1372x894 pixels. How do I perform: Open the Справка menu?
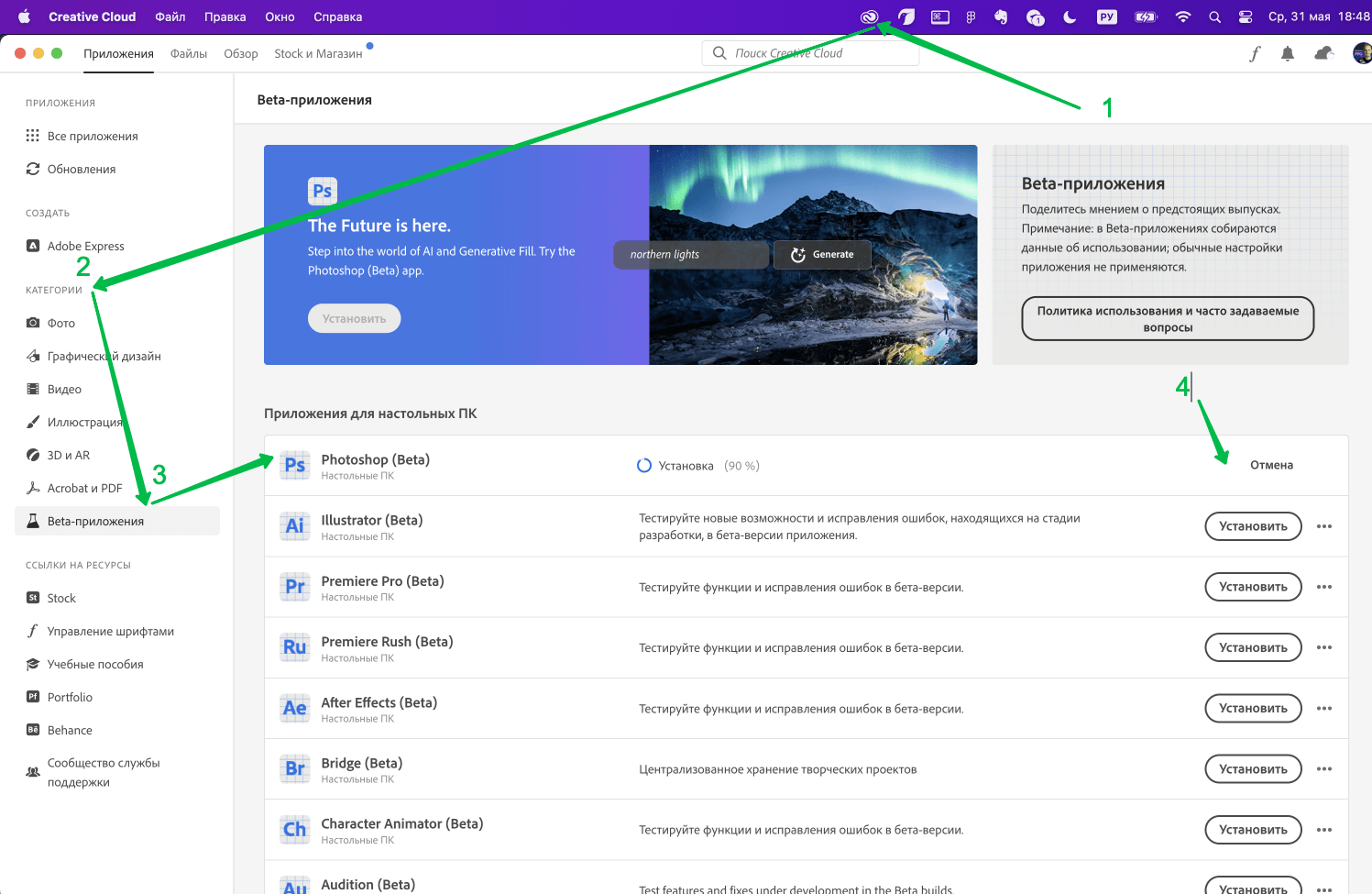pos(337,17)
